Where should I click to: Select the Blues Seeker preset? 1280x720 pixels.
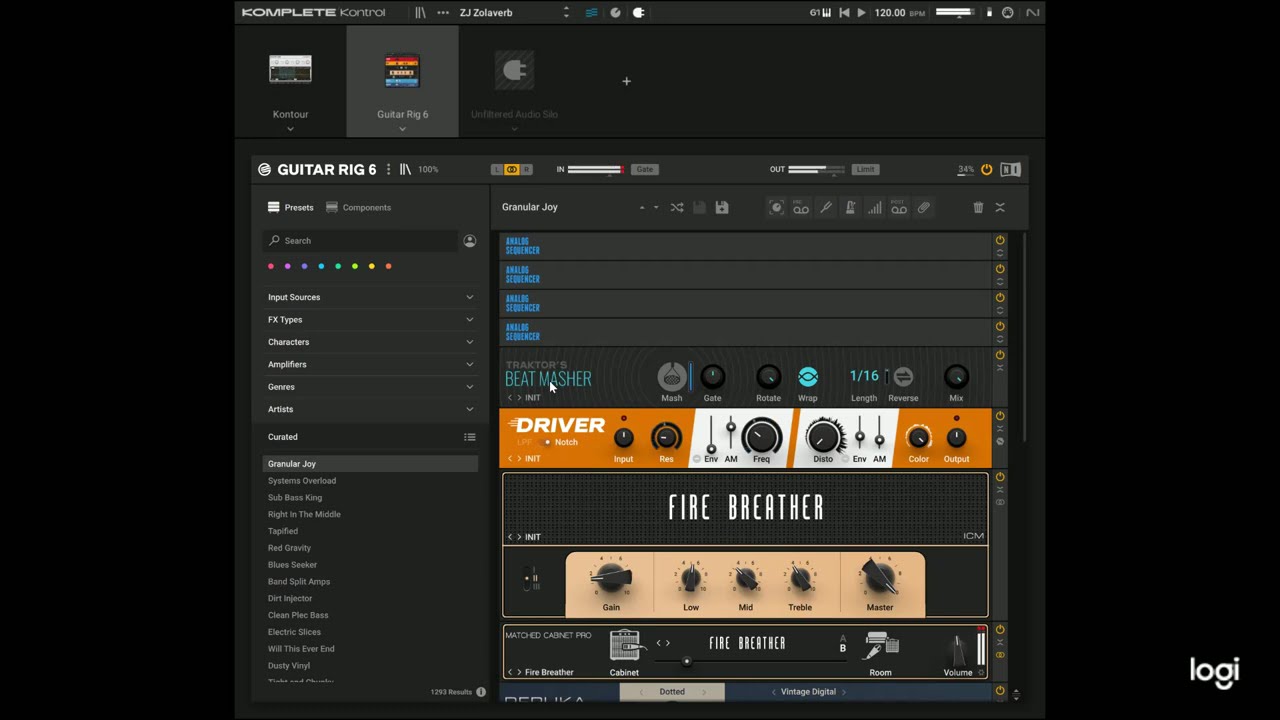(292, 565)
